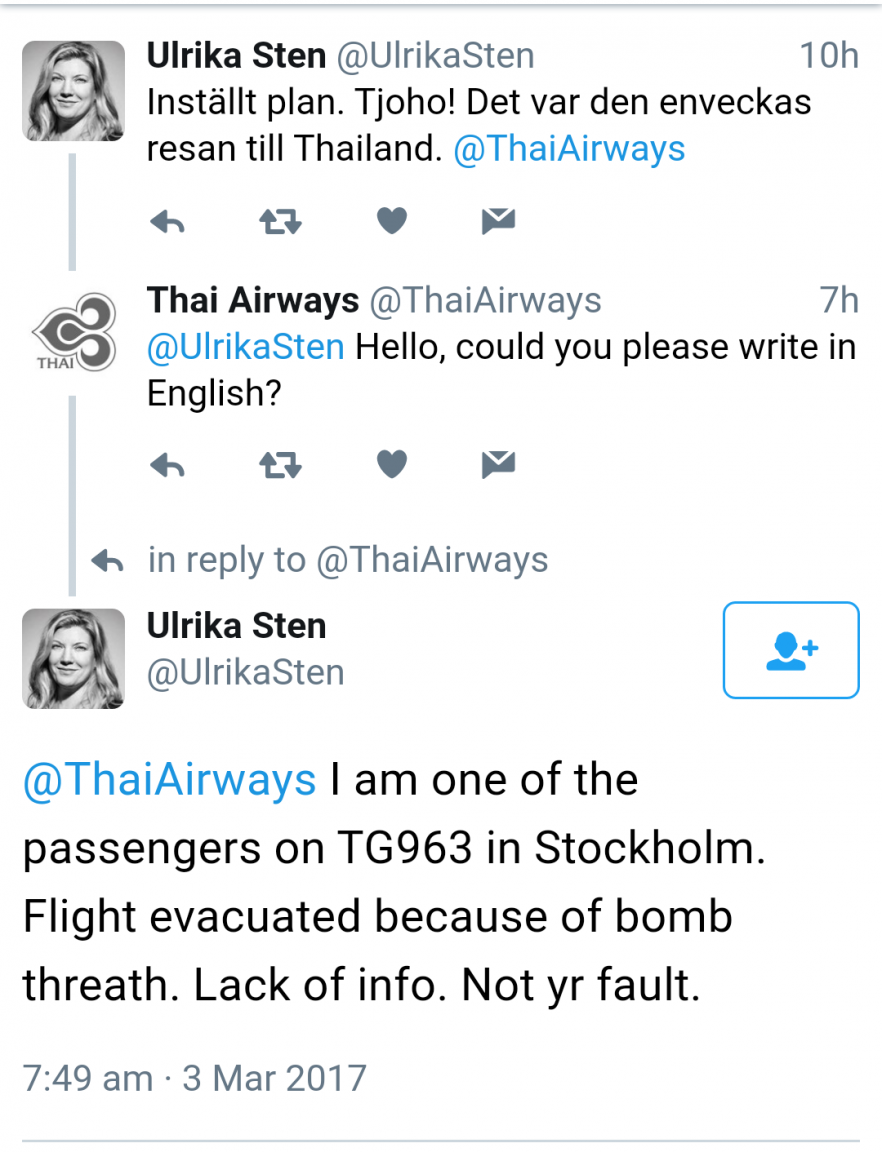The image size is (882, 1152).
Task: Like Ulrika Sten's Swedish tweet
Action: coord(392,220)
